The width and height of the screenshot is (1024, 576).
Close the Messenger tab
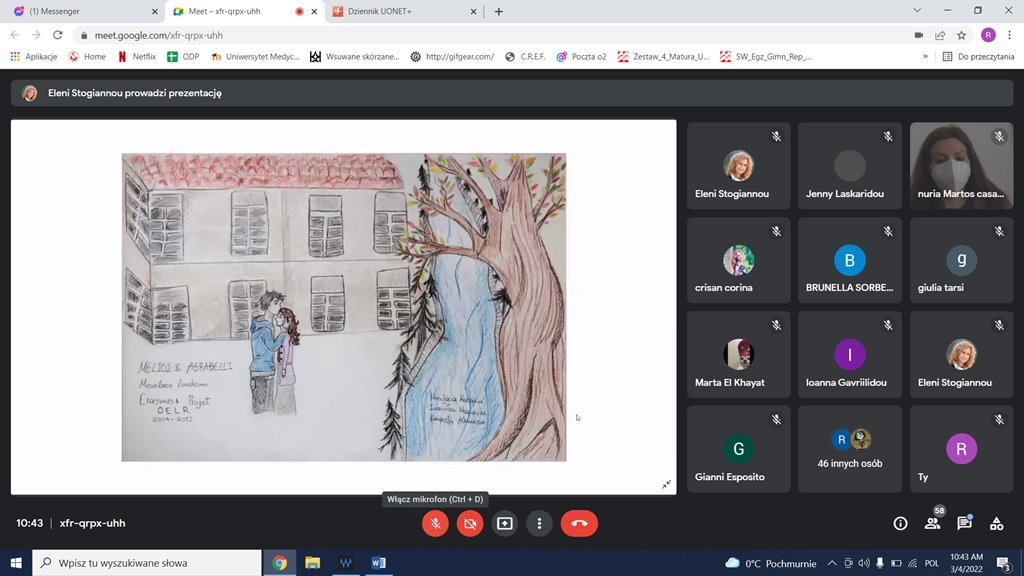pyautogui.click(x=154, y=11)
